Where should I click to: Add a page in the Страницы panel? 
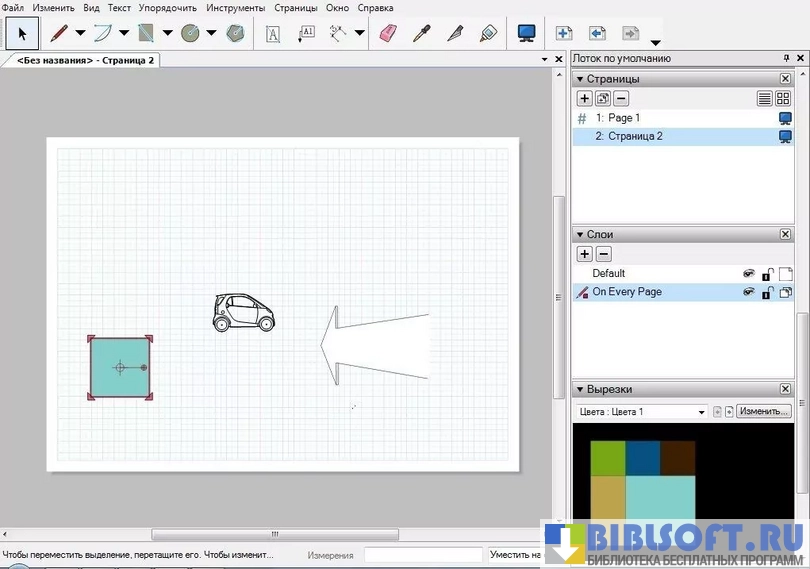585,98
